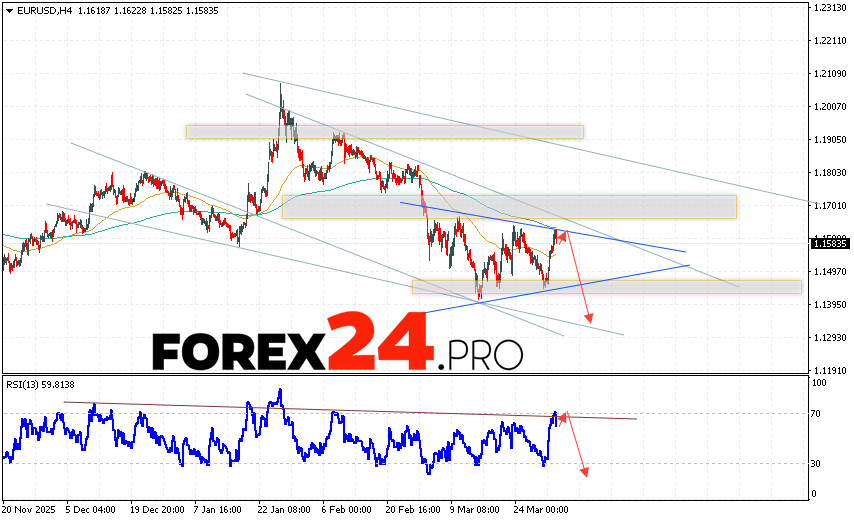Image resolution: width=854 pixels, height=521 pixels.
Task: Click the RSI level 70 axis label
Action: tap(817, 413)
